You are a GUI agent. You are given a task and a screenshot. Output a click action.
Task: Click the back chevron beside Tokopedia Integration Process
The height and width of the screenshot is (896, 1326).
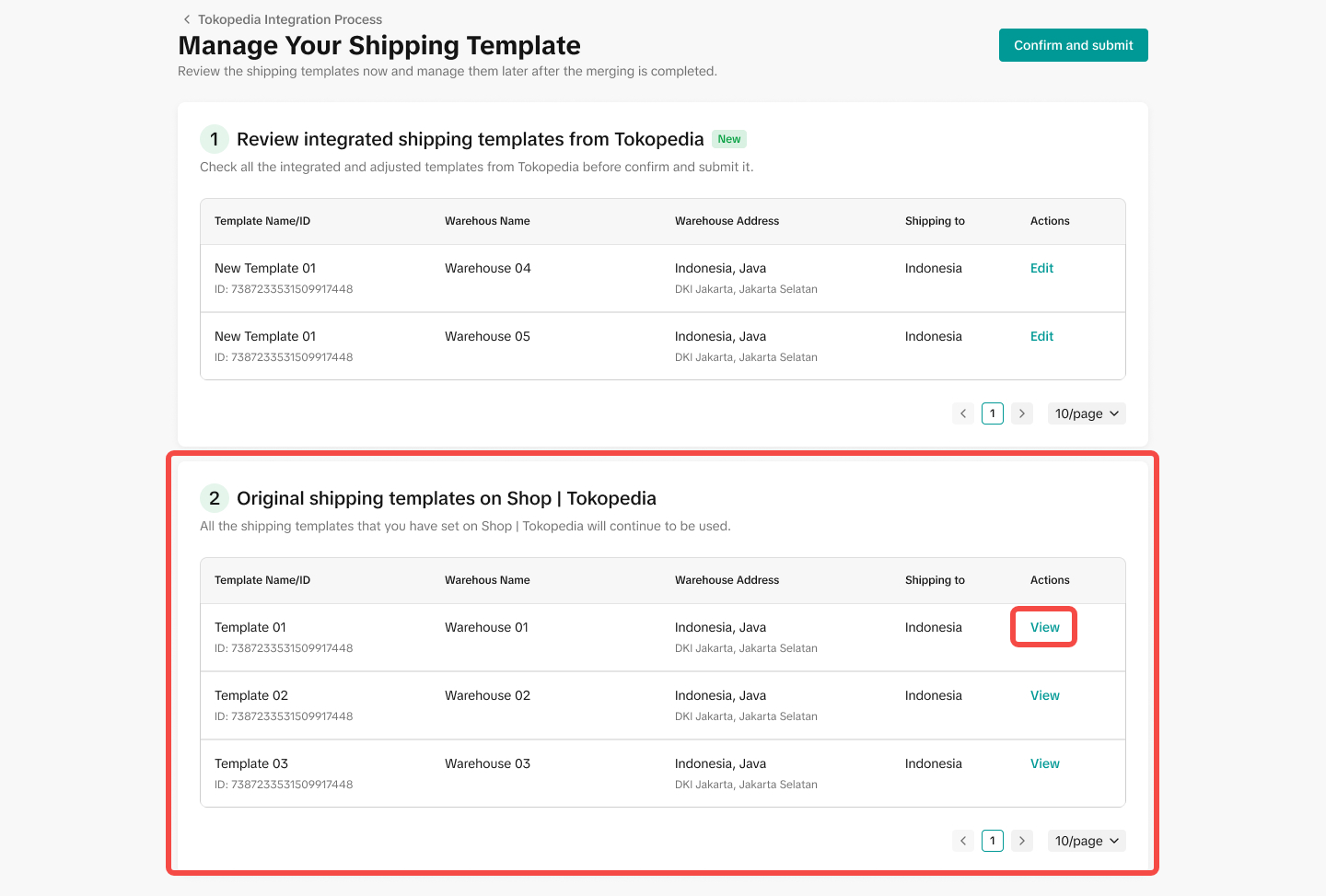tap(187, 19)
